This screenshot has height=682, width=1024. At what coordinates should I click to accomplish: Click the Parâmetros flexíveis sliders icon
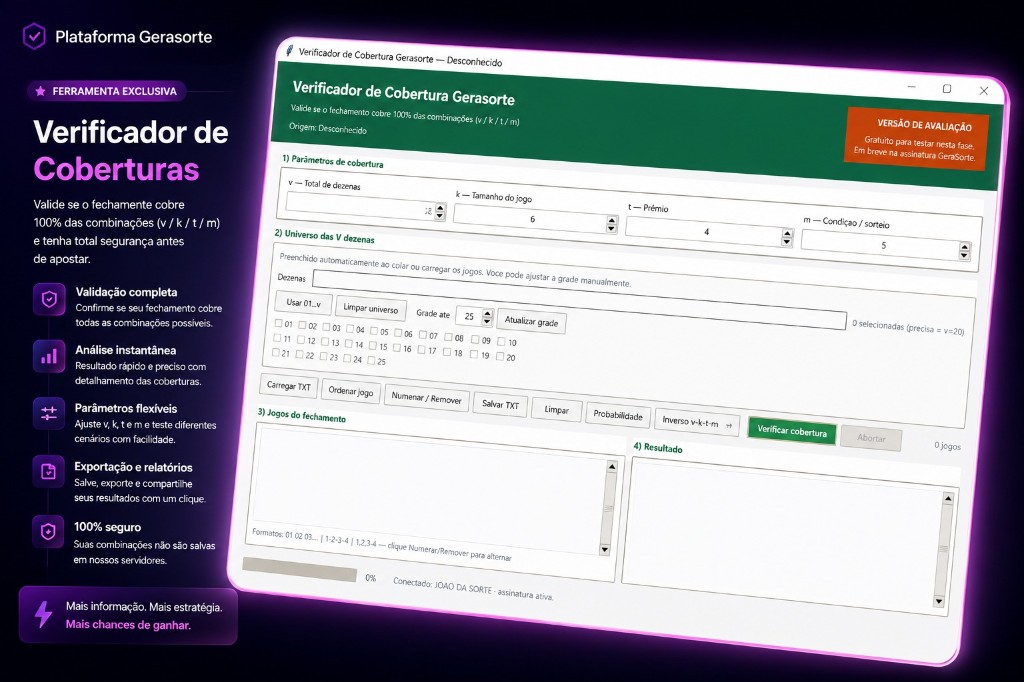49,414
